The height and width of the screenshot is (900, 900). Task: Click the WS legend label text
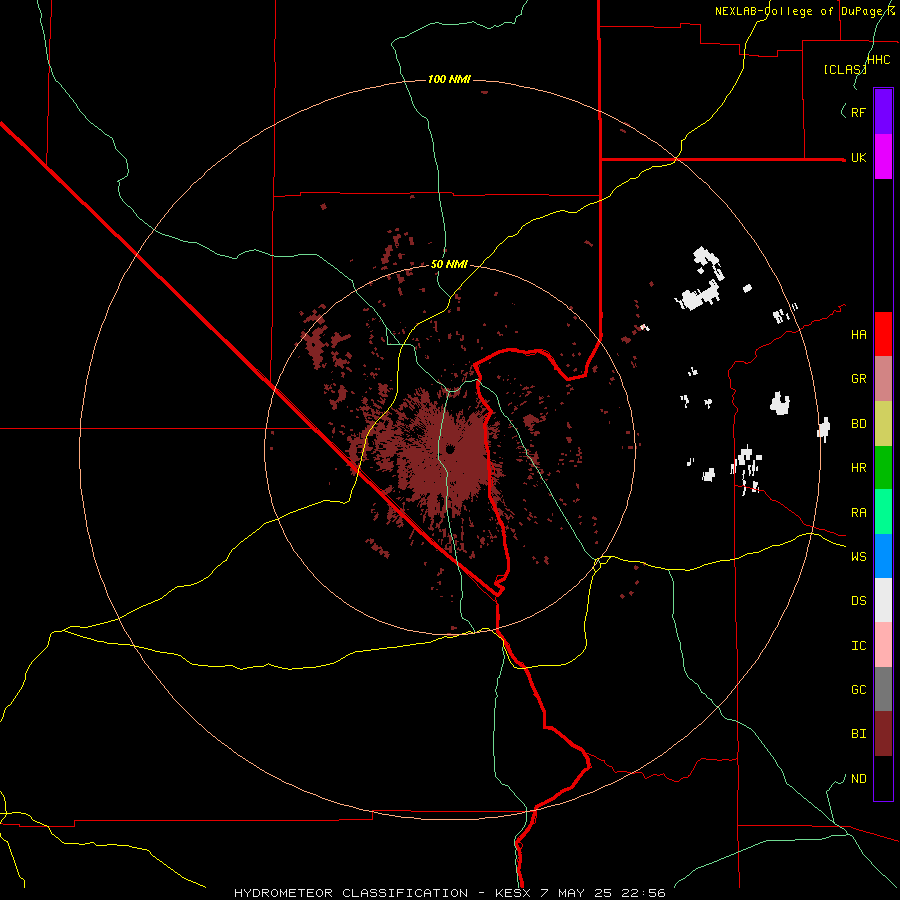click(858, 556)
